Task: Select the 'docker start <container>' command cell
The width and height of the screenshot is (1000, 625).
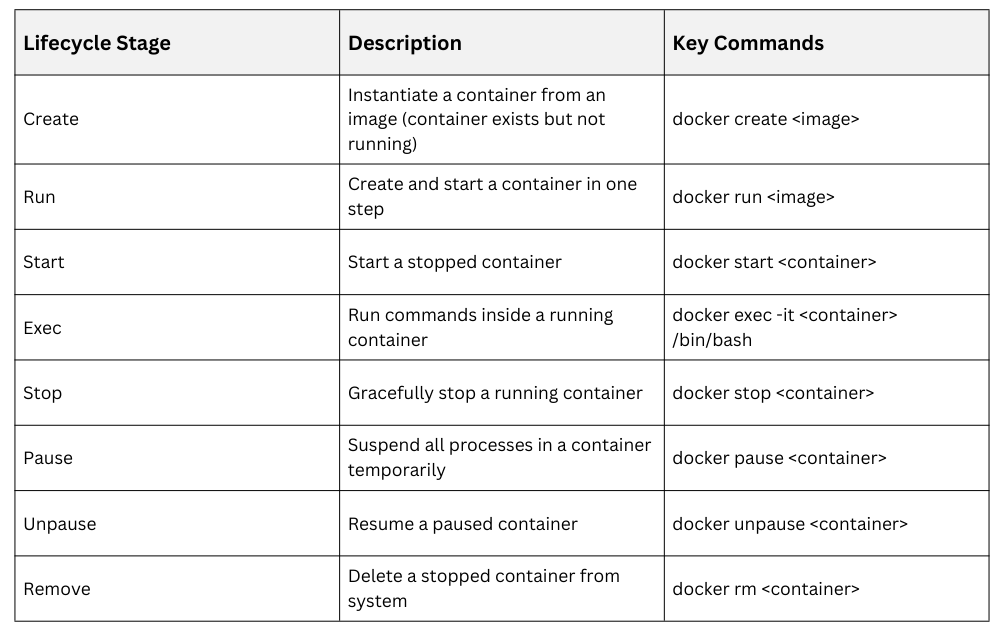Action: point(774,262)
